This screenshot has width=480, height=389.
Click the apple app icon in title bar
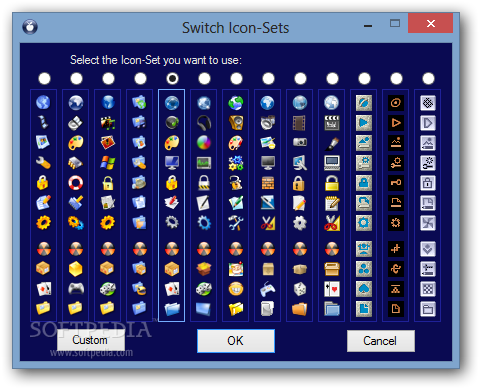pyautogui.click(x=30, y=27)
